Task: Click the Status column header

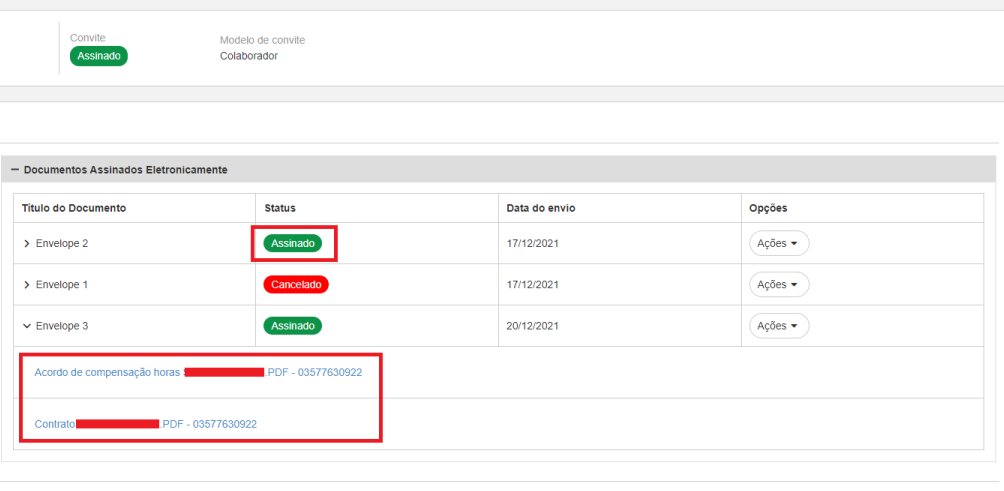Action: (x=280, y=208)
